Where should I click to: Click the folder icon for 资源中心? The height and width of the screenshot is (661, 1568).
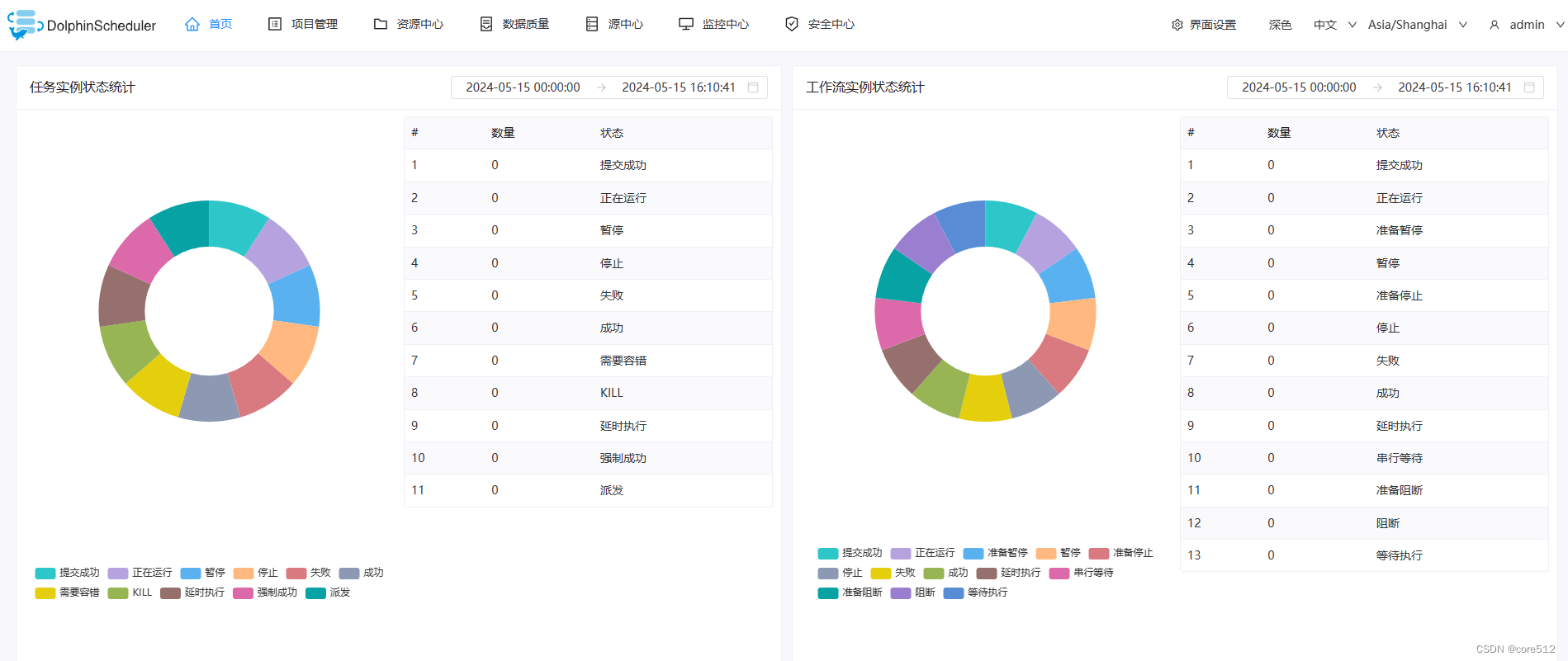(381, 25)
